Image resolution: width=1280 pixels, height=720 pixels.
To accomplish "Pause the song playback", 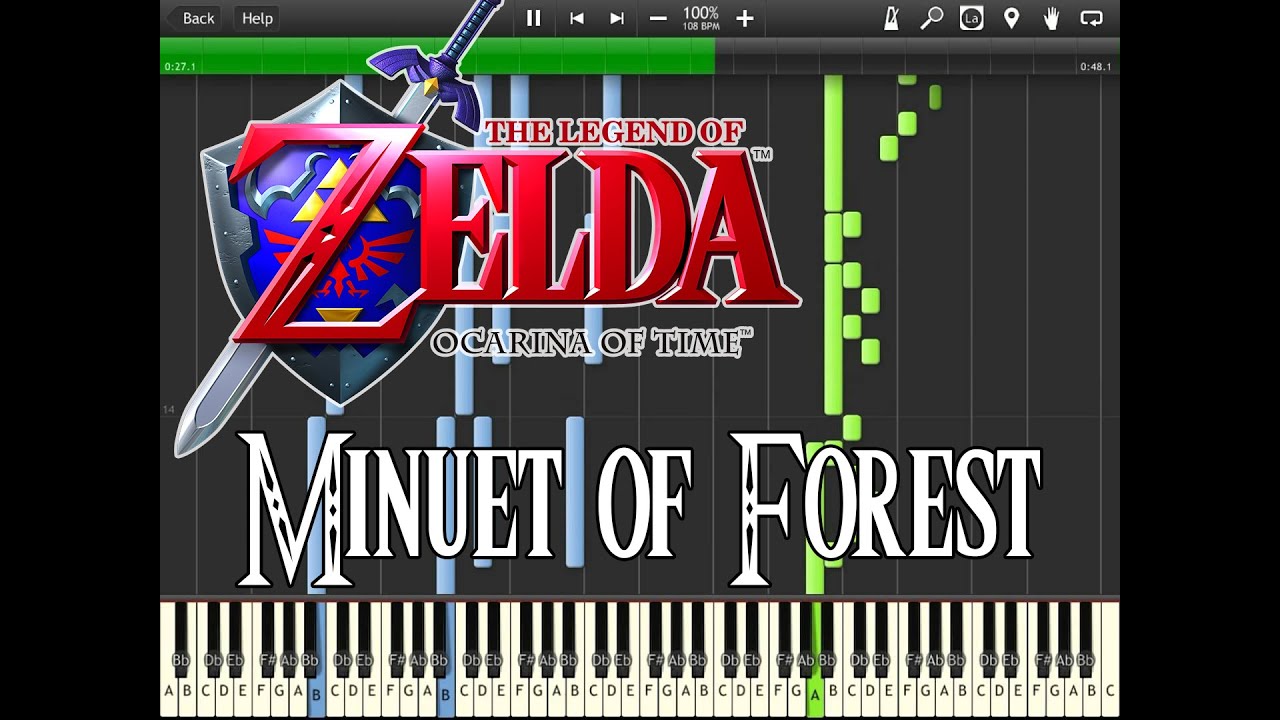I will click(x=534, y=18).
